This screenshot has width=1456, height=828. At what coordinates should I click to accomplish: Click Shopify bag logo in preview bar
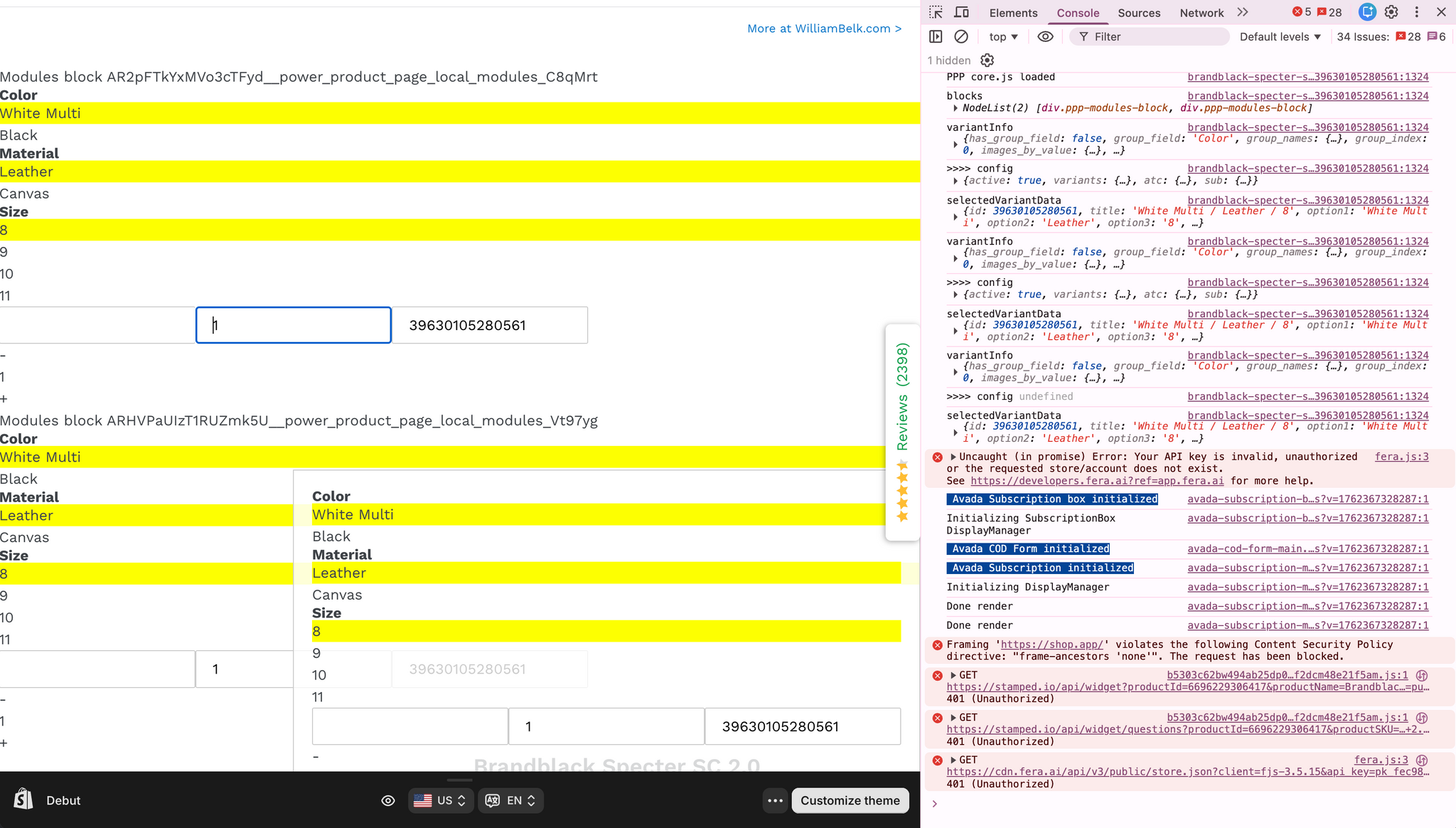23,800
